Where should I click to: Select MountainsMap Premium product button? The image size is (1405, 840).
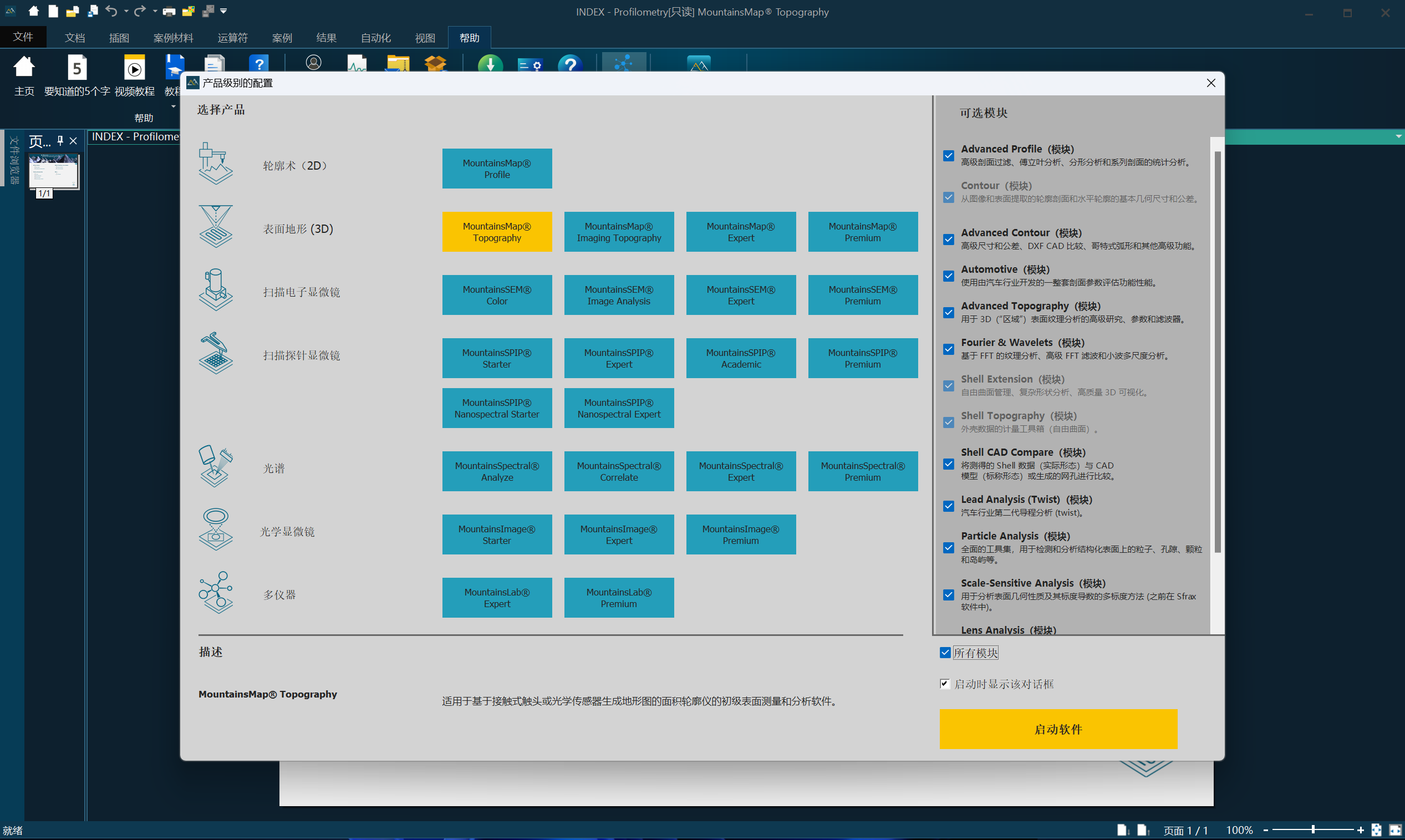[862, 232]
